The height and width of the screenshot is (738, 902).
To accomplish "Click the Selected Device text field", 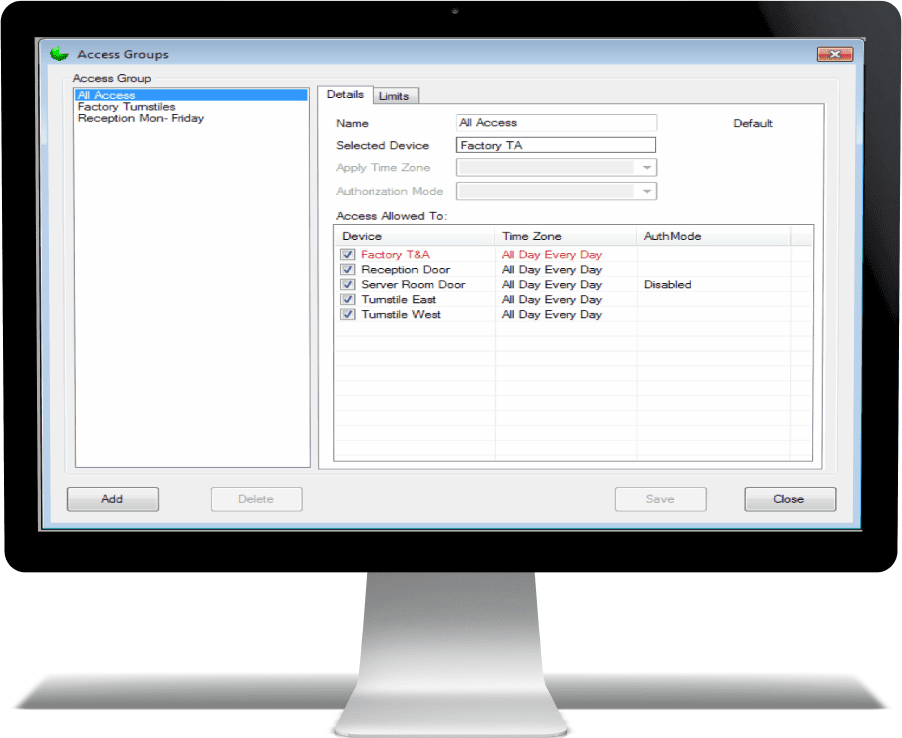I will tap(556, 146).
